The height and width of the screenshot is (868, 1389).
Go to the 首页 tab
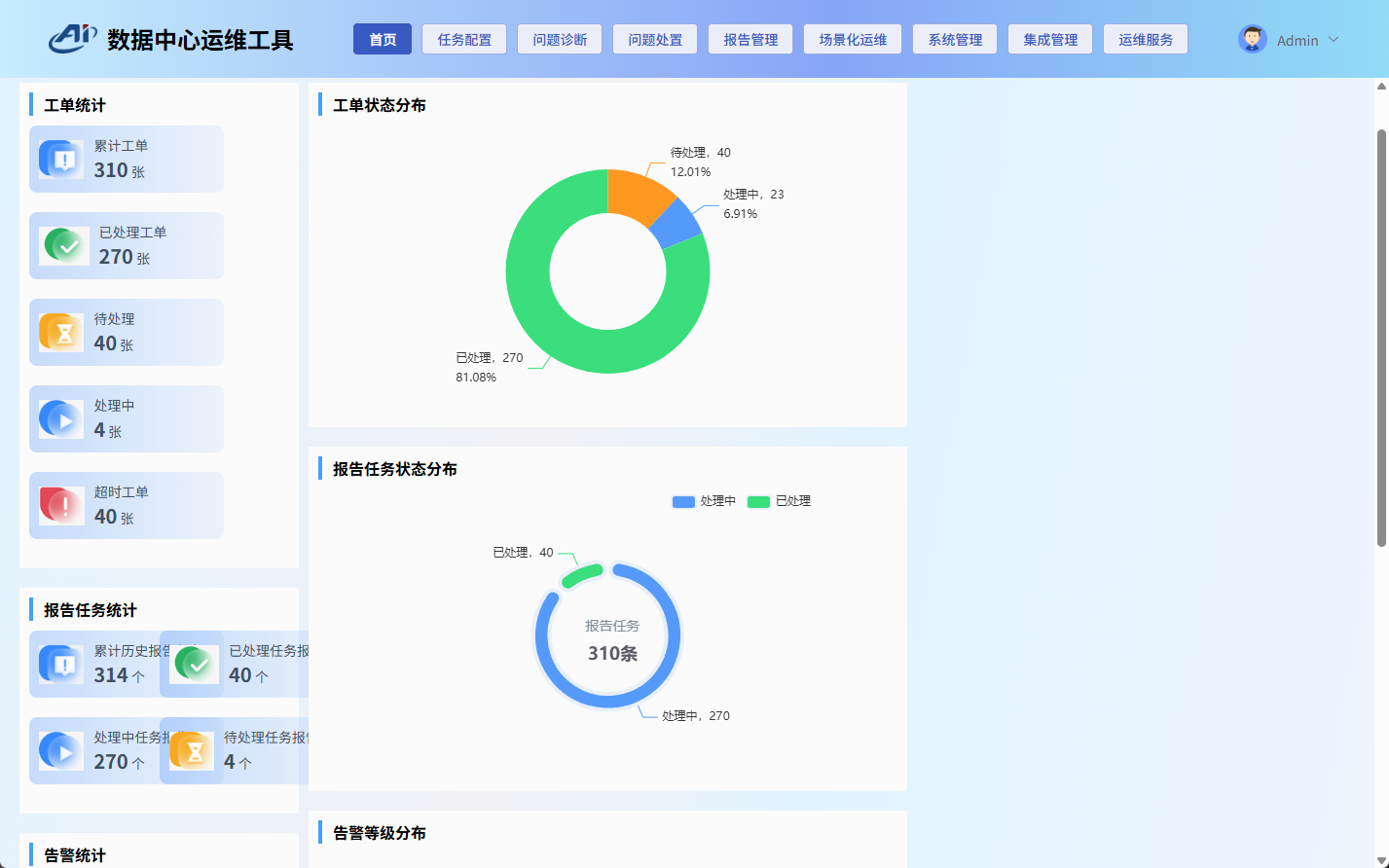(x=383, y=39)
